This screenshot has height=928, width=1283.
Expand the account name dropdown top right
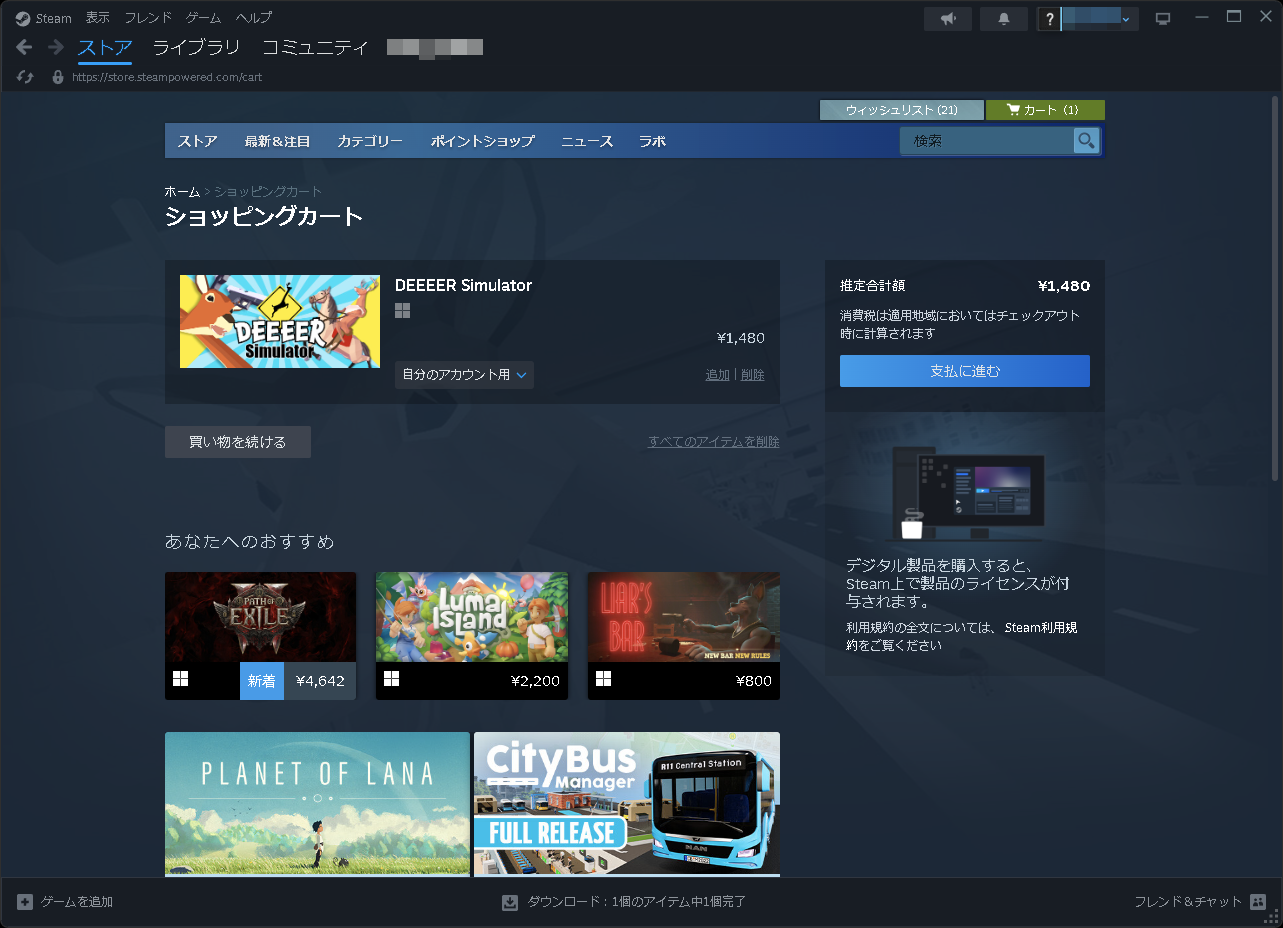pos(1128,17)
